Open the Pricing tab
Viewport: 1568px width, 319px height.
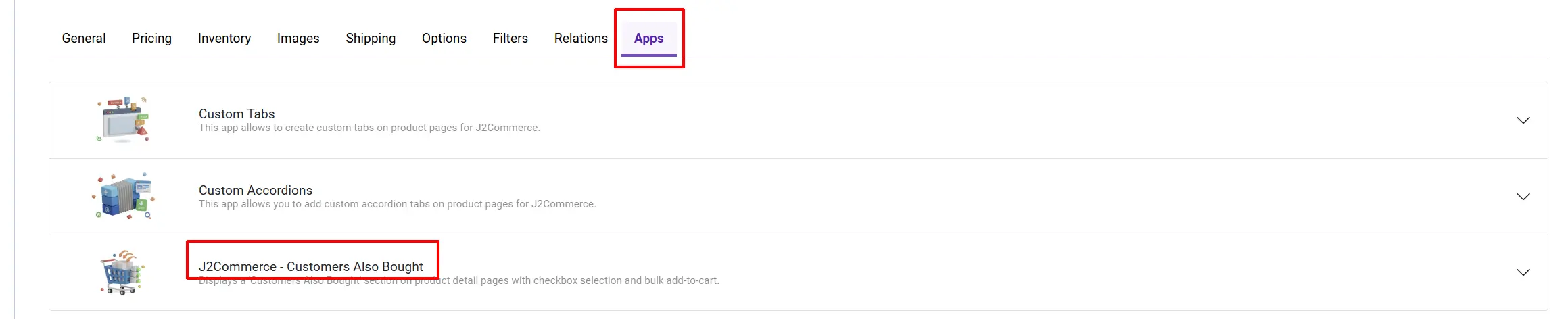(x=151, y=39)
